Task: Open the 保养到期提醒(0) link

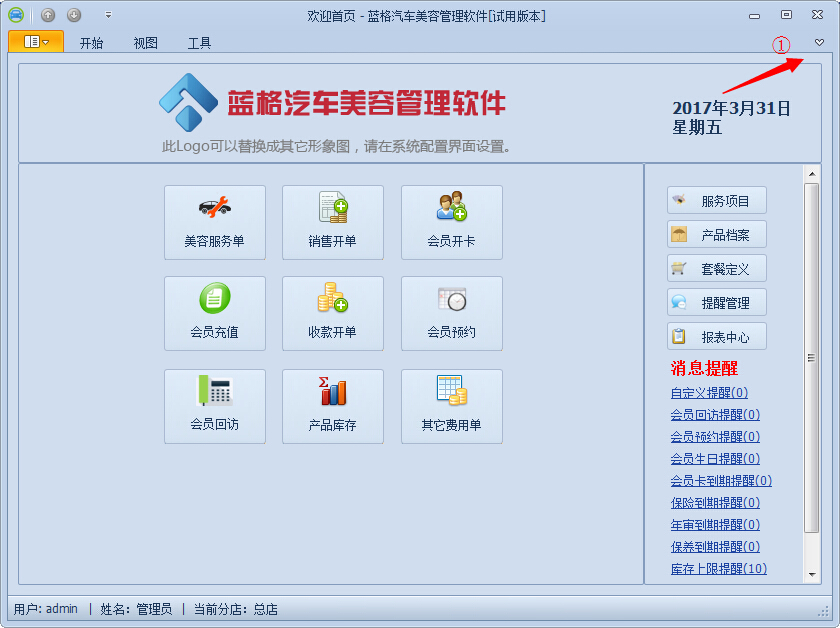Action: (x=715, y=547)
